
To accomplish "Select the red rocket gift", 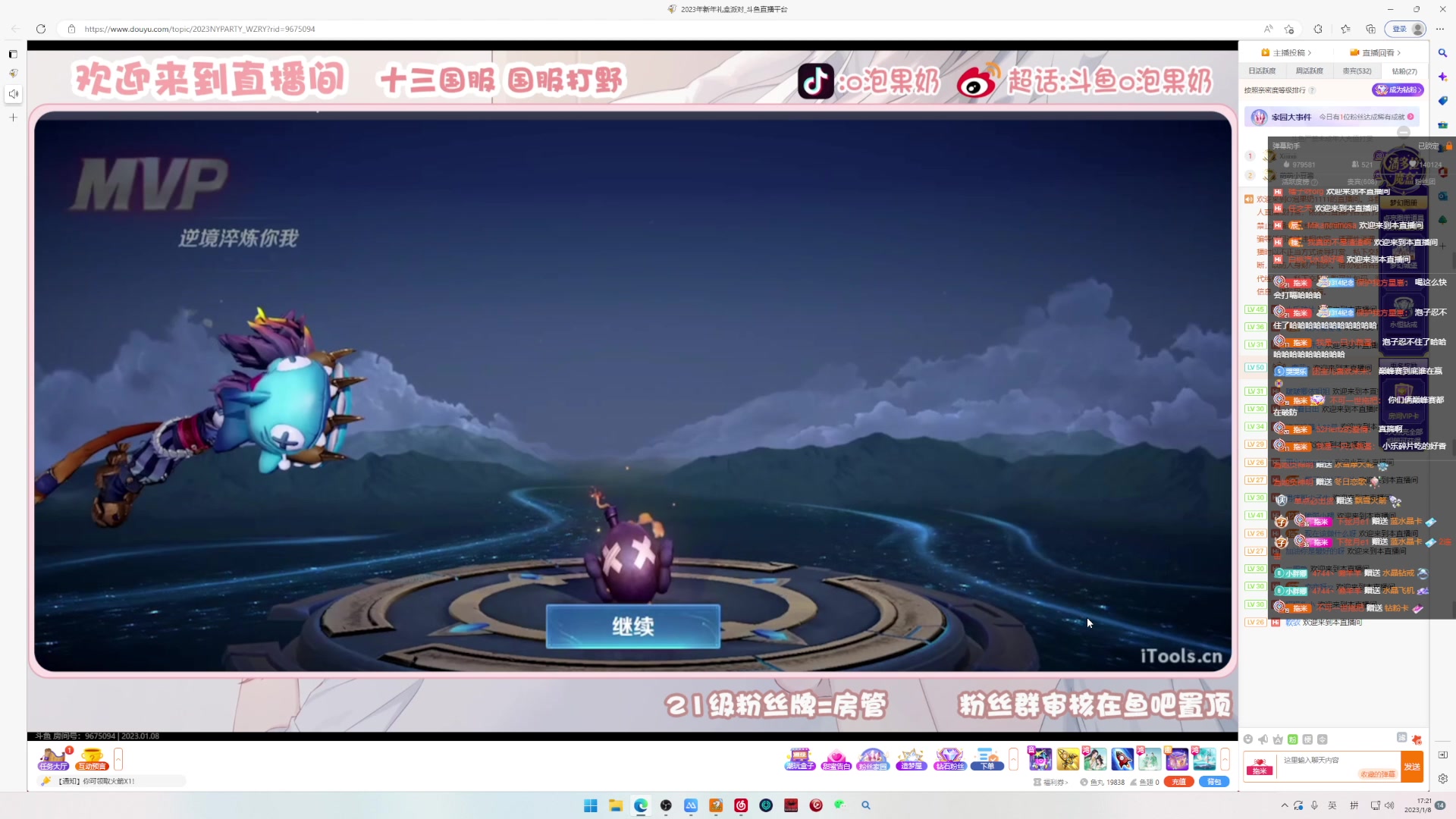I will coord(1122,758).
